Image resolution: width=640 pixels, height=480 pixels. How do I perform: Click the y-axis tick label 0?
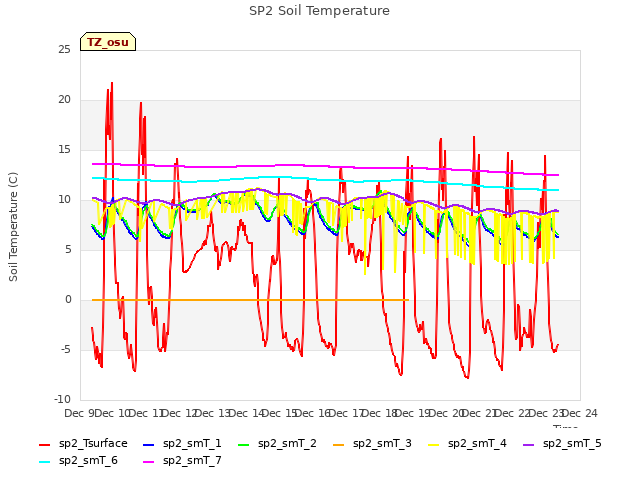tap(68, 300)
